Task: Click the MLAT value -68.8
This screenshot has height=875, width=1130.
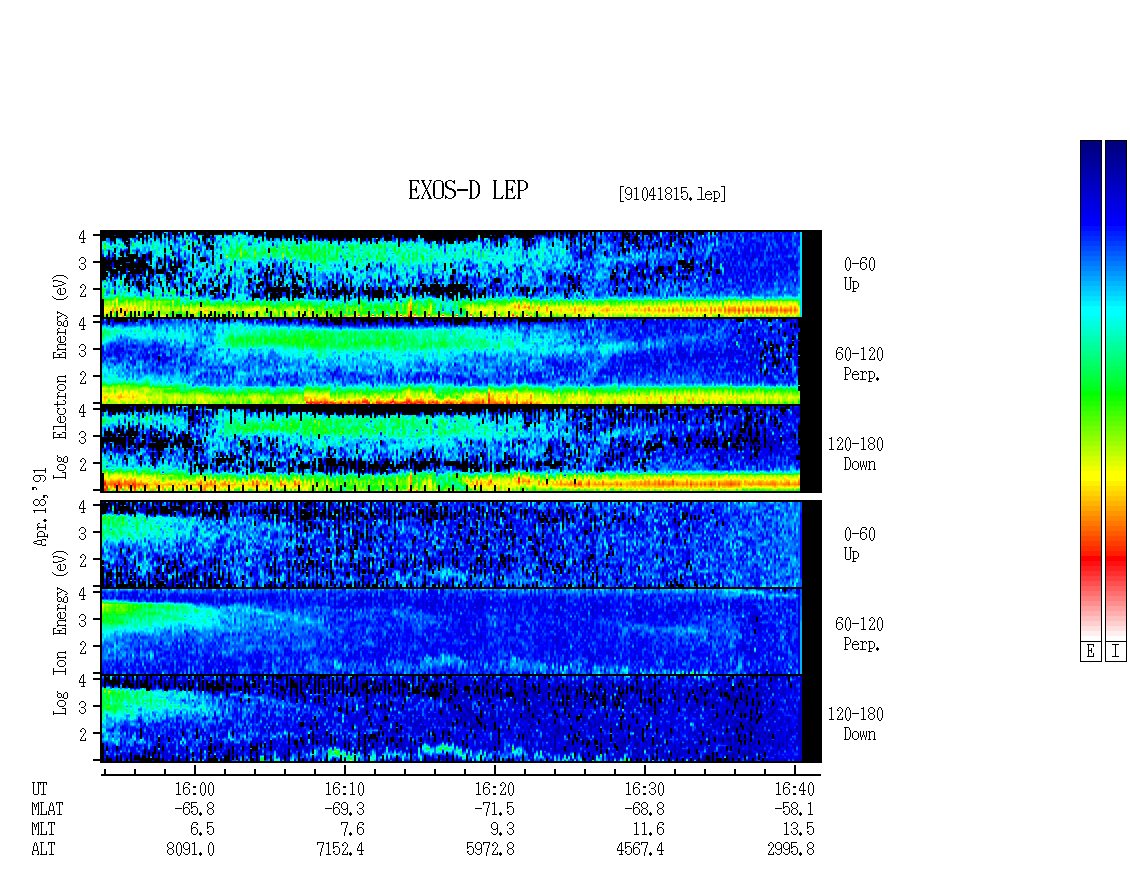Action: tap(644, 809)
